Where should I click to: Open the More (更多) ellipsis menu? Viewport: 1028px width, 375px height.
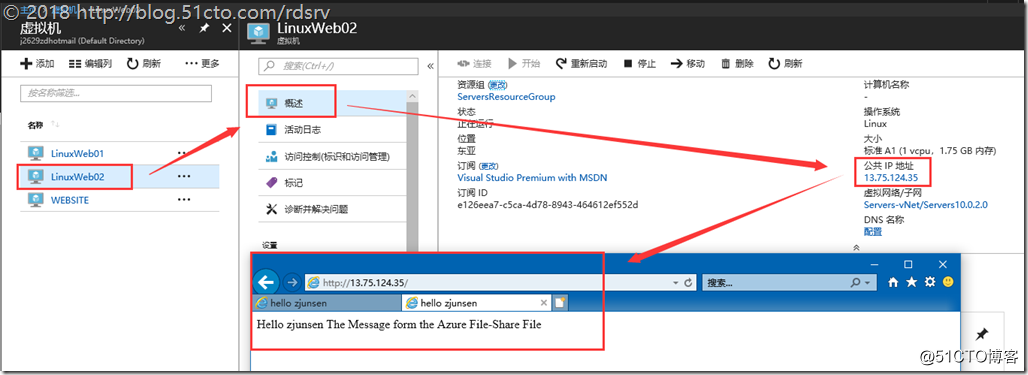(x=202, y=64)
